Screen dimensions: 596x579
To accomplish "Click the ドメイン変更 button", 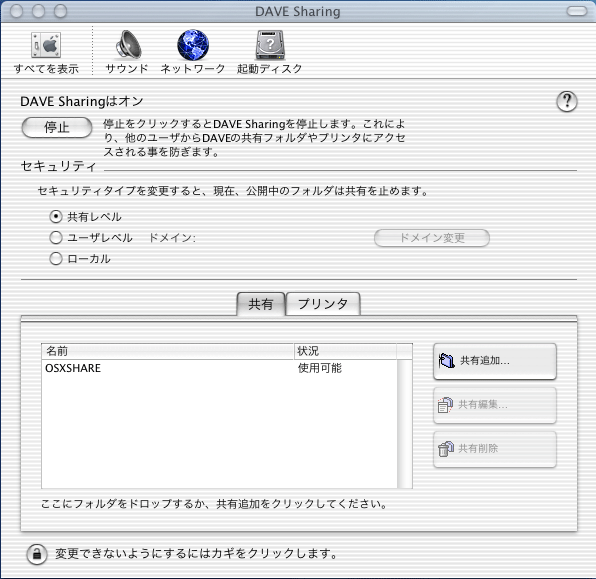I will 432,238.
